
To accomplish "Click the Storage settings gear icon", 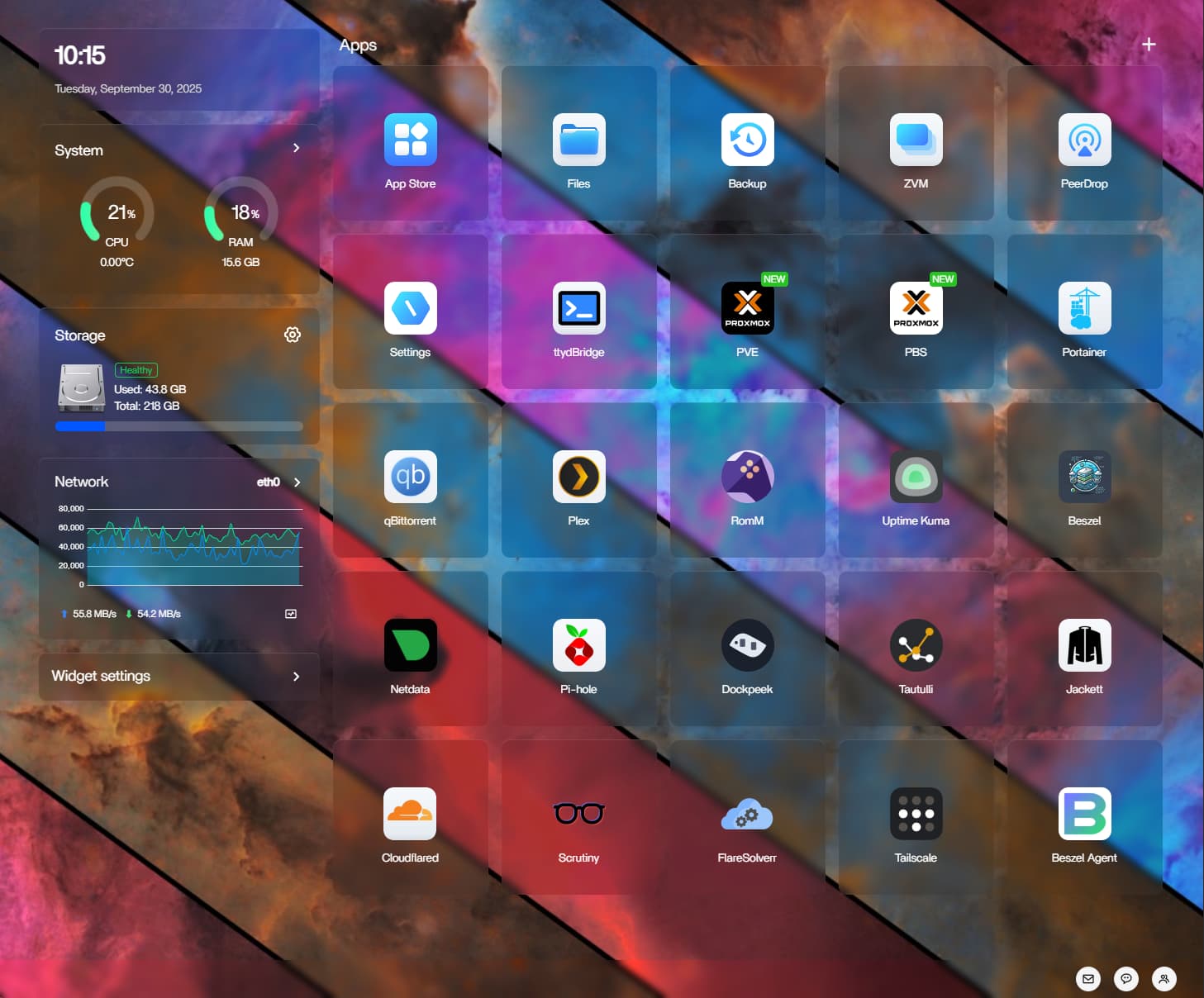I will coord(293,335).
